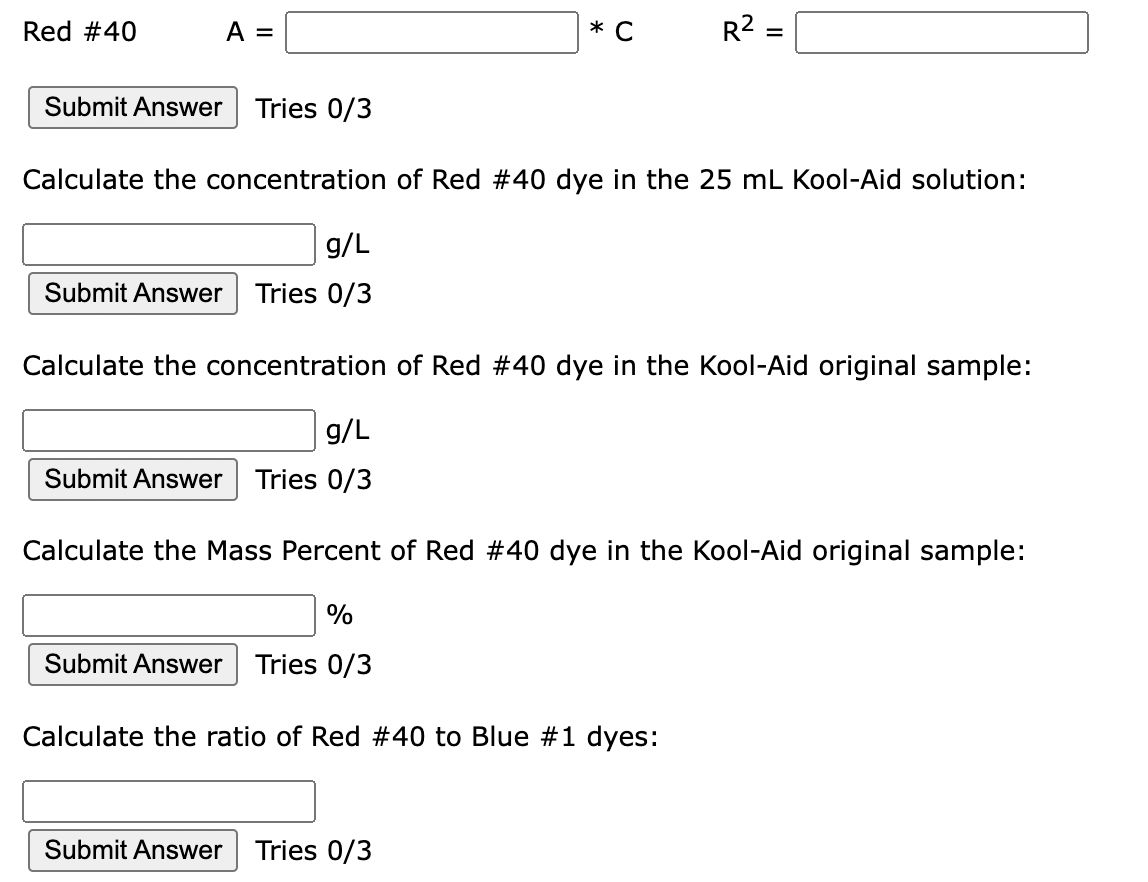Click the 25 mL Kool-Aid solution question text
The height and width of the screenshot is (882, 1148).
(x=524, y=179)
